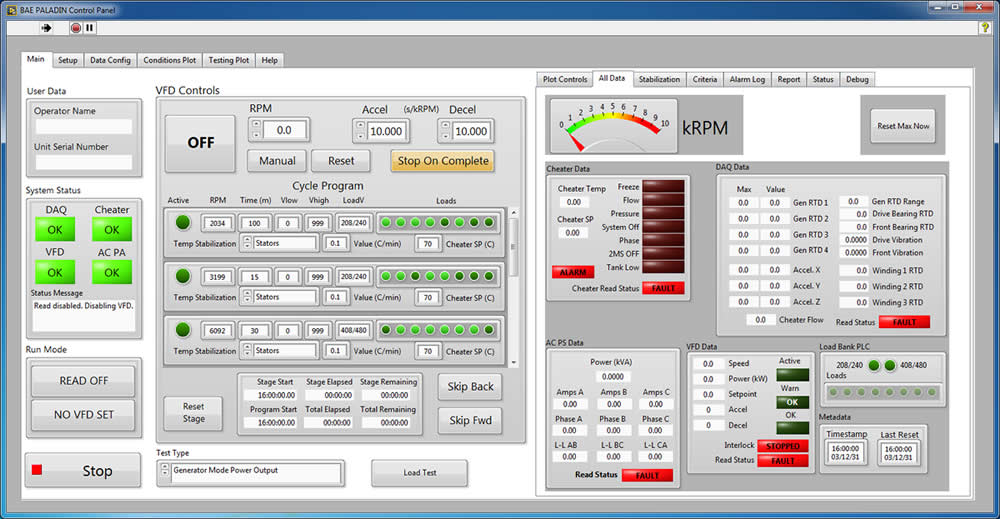Click the Reset button in VFD Controls
1000x519 pixels.
click(x=341, y=161)
